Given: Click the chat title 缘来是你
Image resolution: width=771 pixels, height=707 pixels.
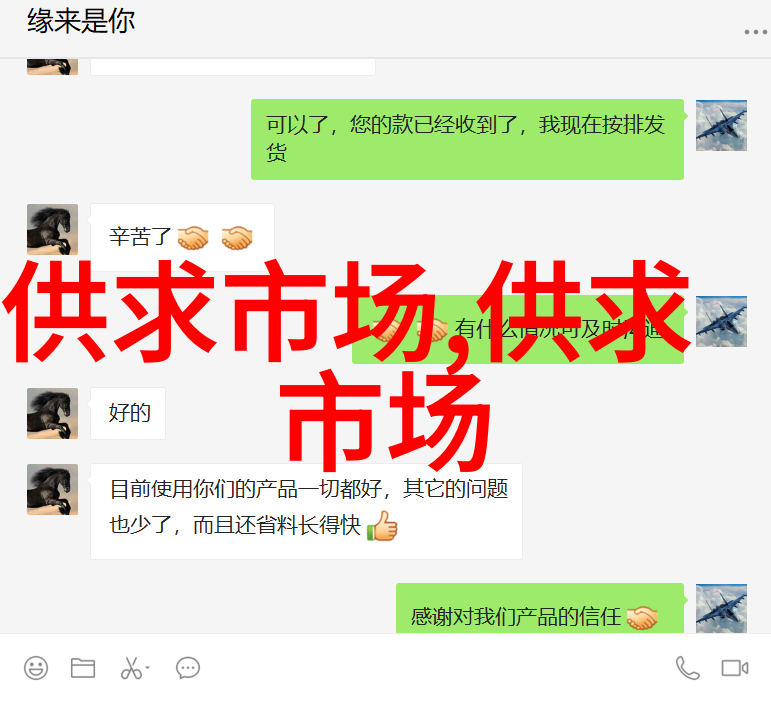Looking at the screenshot, I should click(x=81, y=21).
